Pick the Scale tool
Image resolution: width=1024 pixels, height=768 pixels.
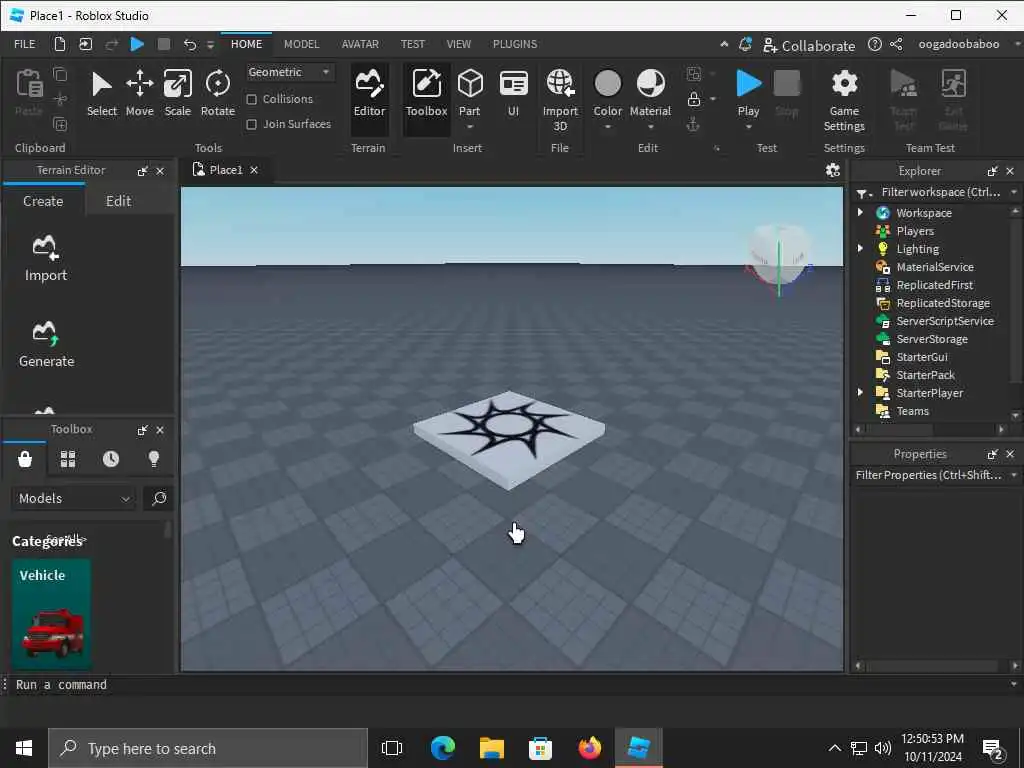[x=178, y=94]
